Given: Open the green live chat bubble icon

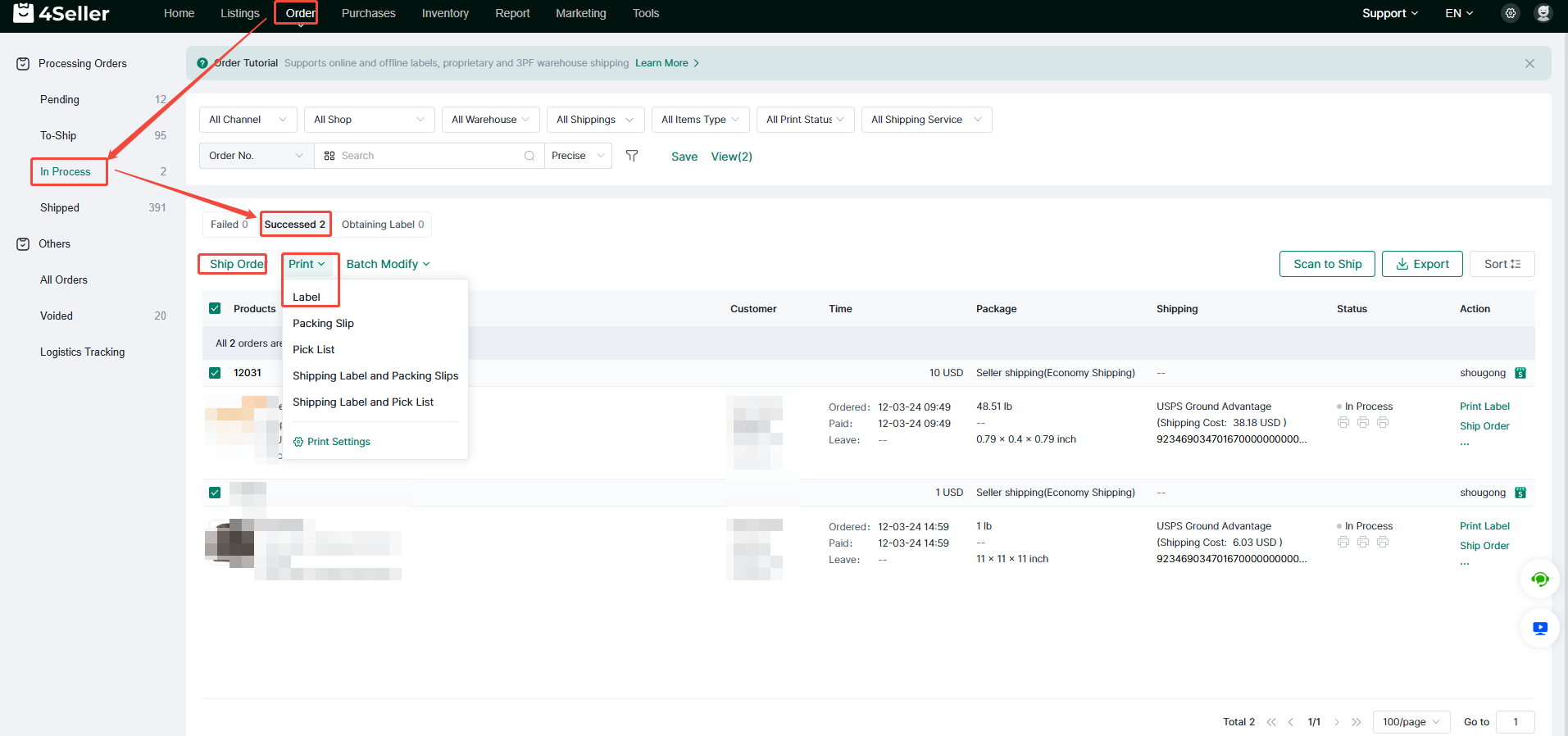Looking at the screenshot, I should 1539,579.
